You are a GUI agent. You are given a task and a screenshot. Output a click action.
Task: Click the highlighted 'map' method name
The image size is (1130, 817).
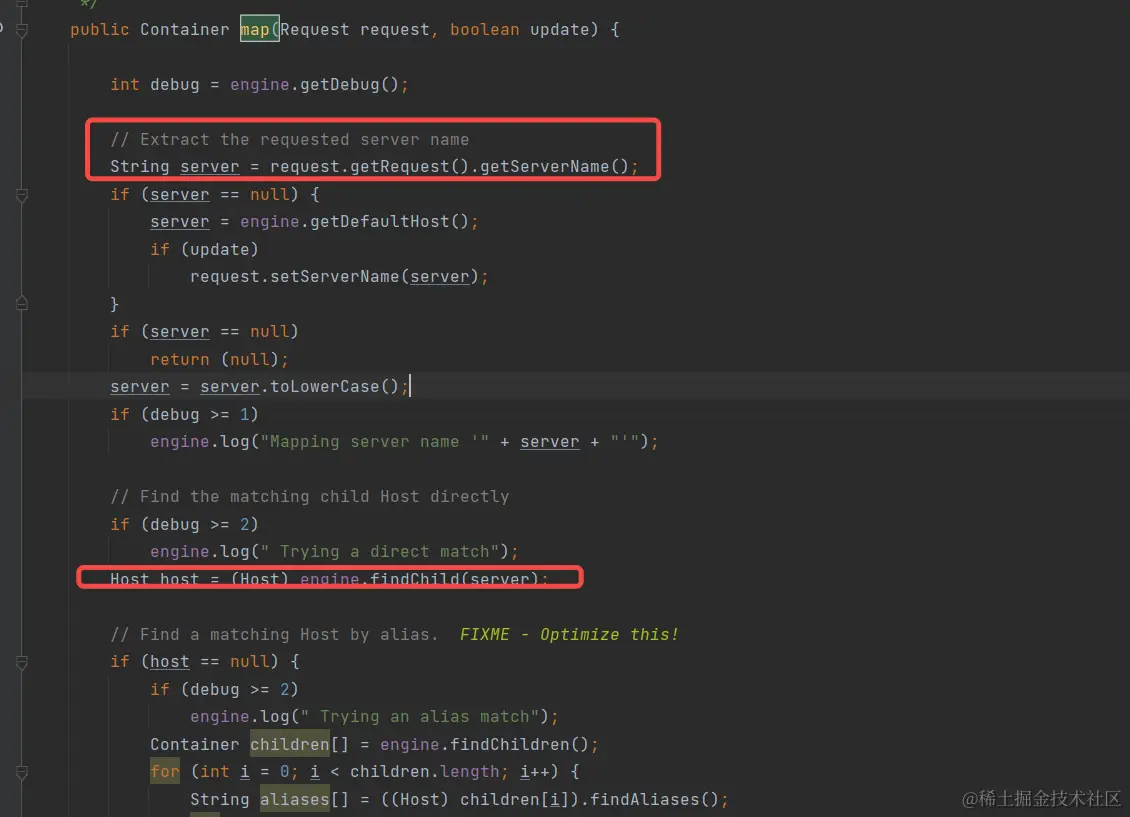pos(254,30)
